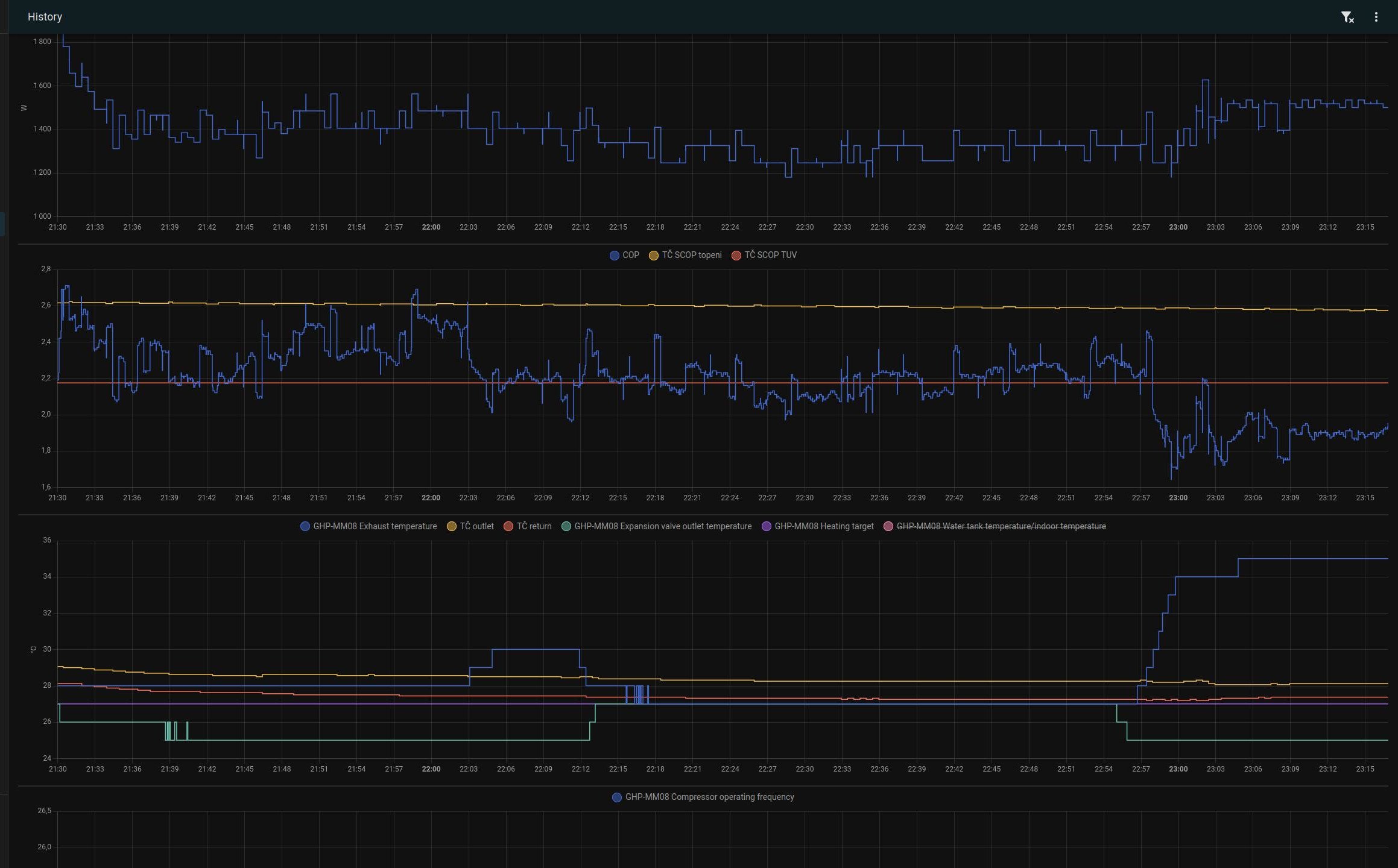Click the green Expansion valve legend dot
1398x868 pixels.
coord(566,526)
